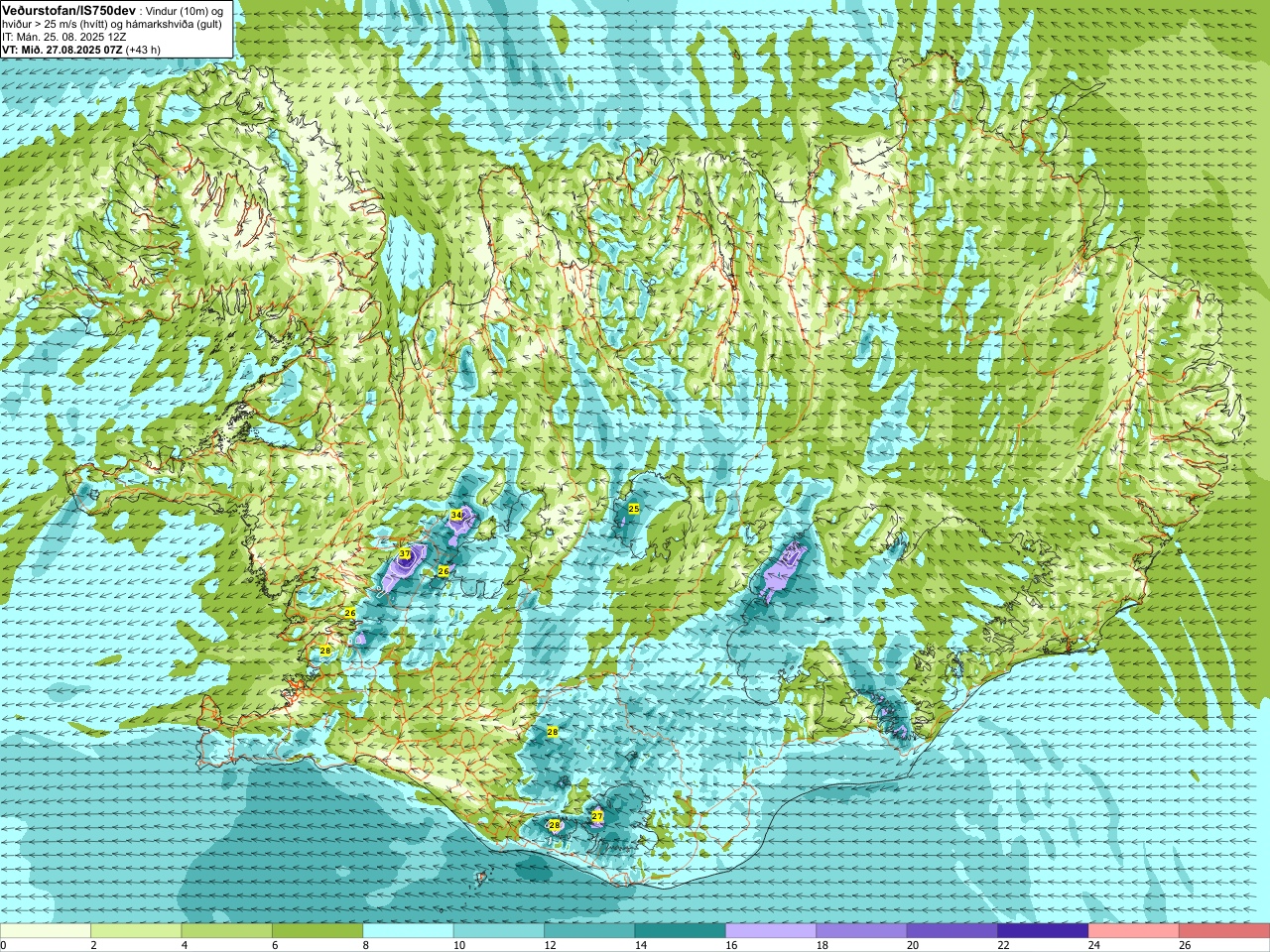Click the yellow gust marker labeled 27

[597, 816]
